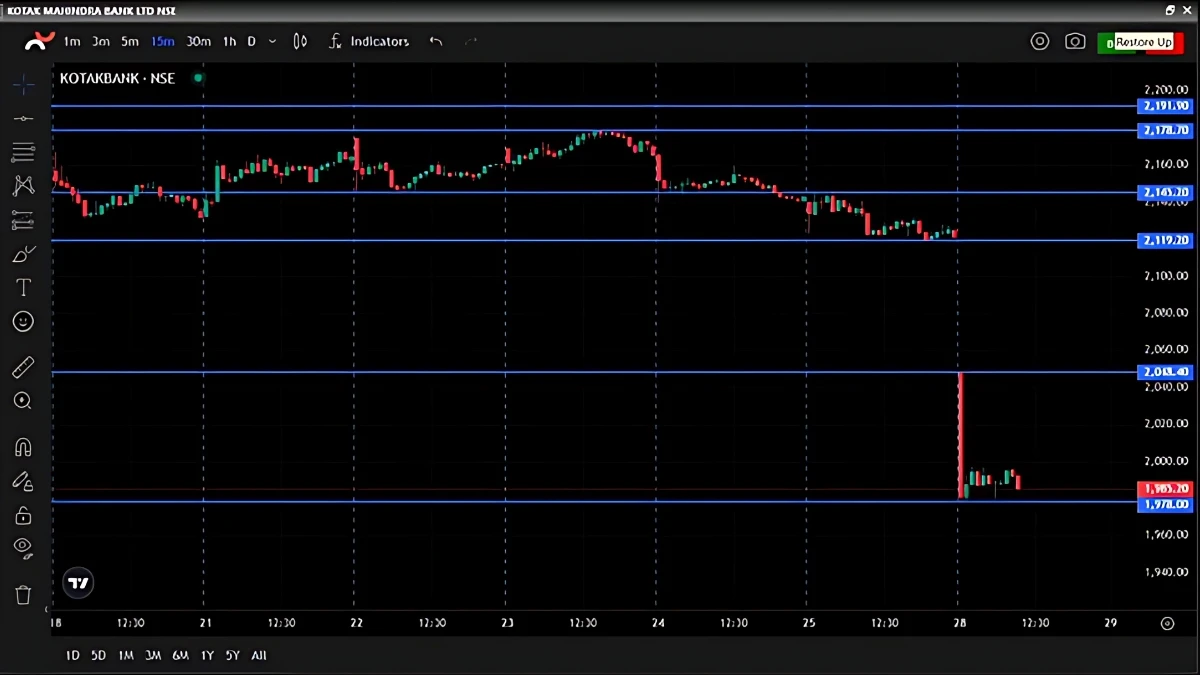
Task: Activate the zoom in tool
Action: click(23, 401)
